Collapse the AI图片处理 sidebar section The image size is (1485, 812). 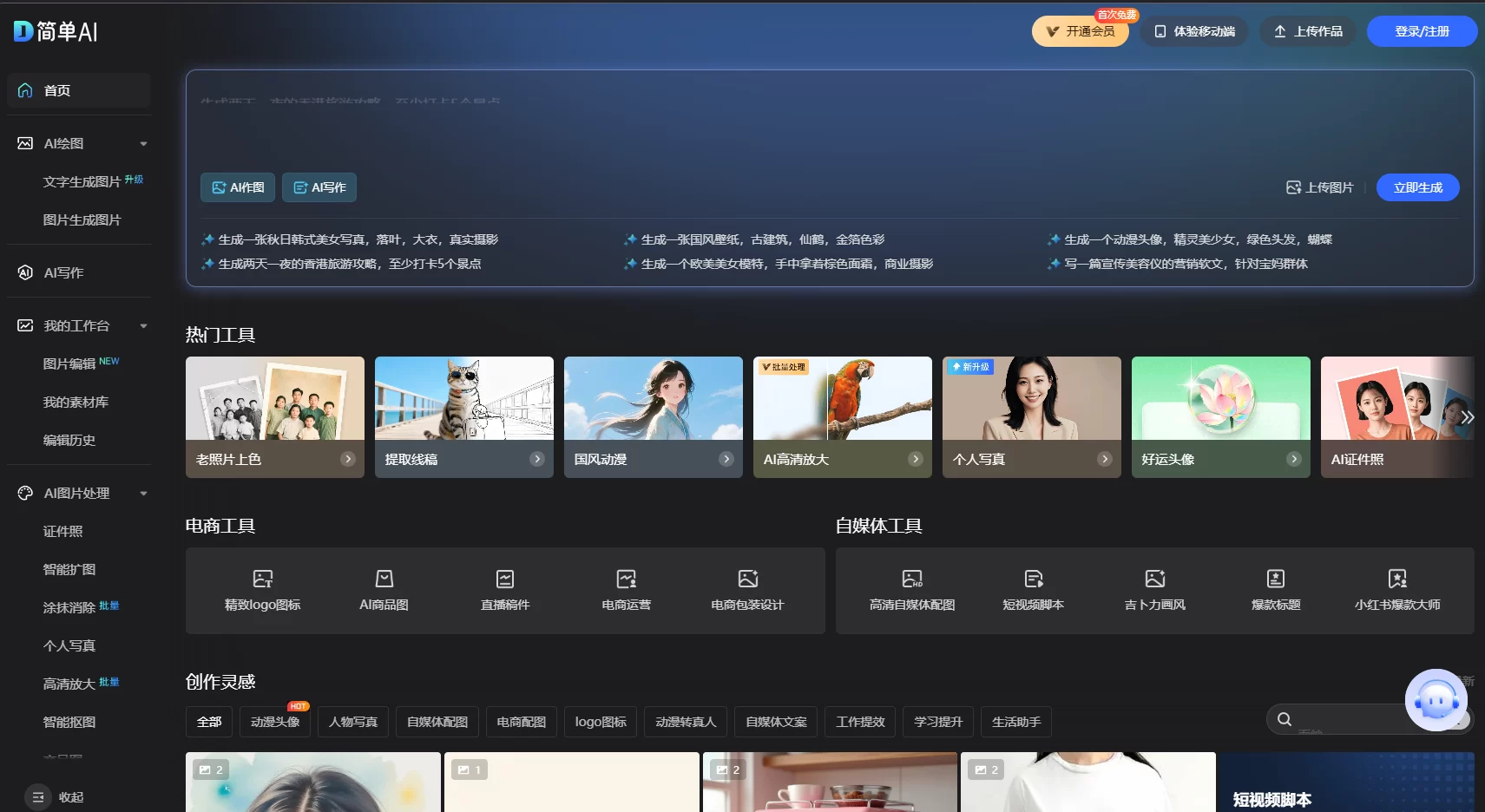(143, 494)
